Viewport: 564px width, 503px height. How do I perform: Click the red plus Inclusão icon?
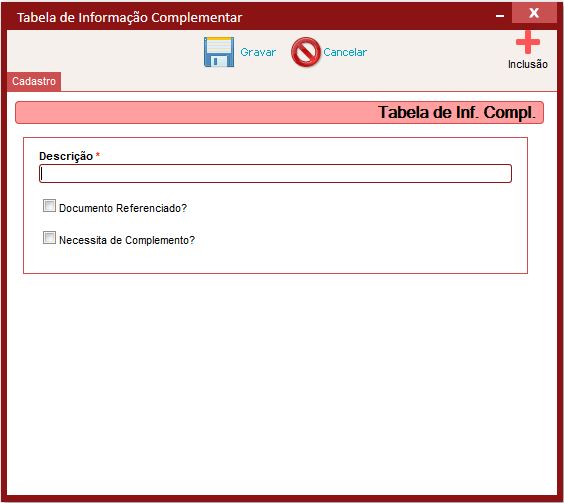[x=528, y=42]
